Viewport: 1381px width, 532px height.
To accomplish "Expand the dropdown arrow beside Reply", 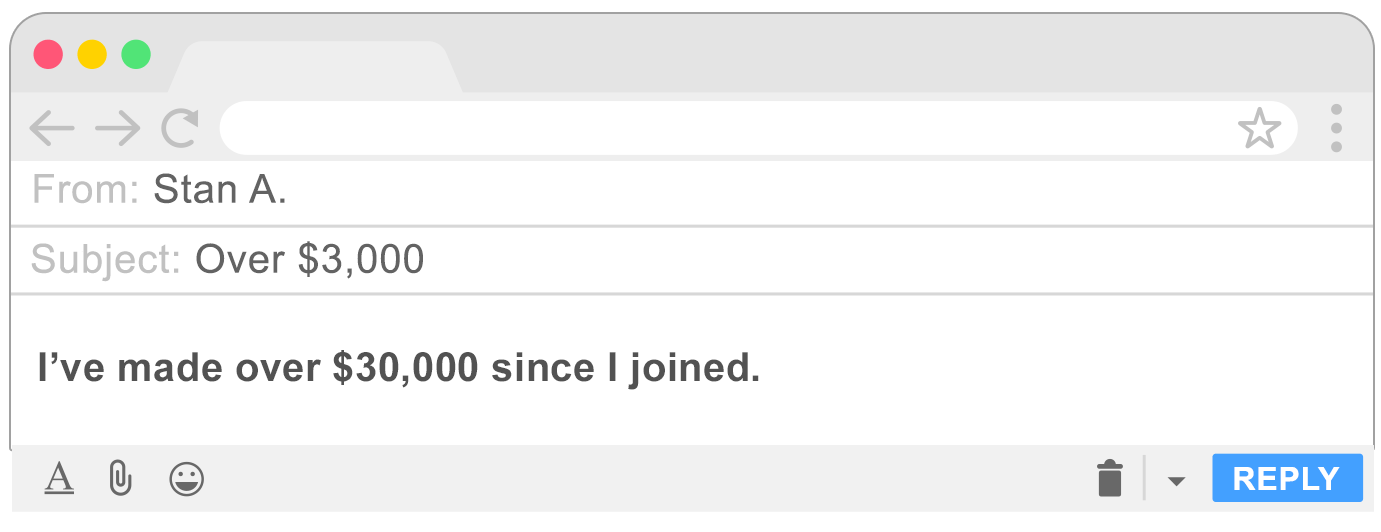I will point(1177,481).
